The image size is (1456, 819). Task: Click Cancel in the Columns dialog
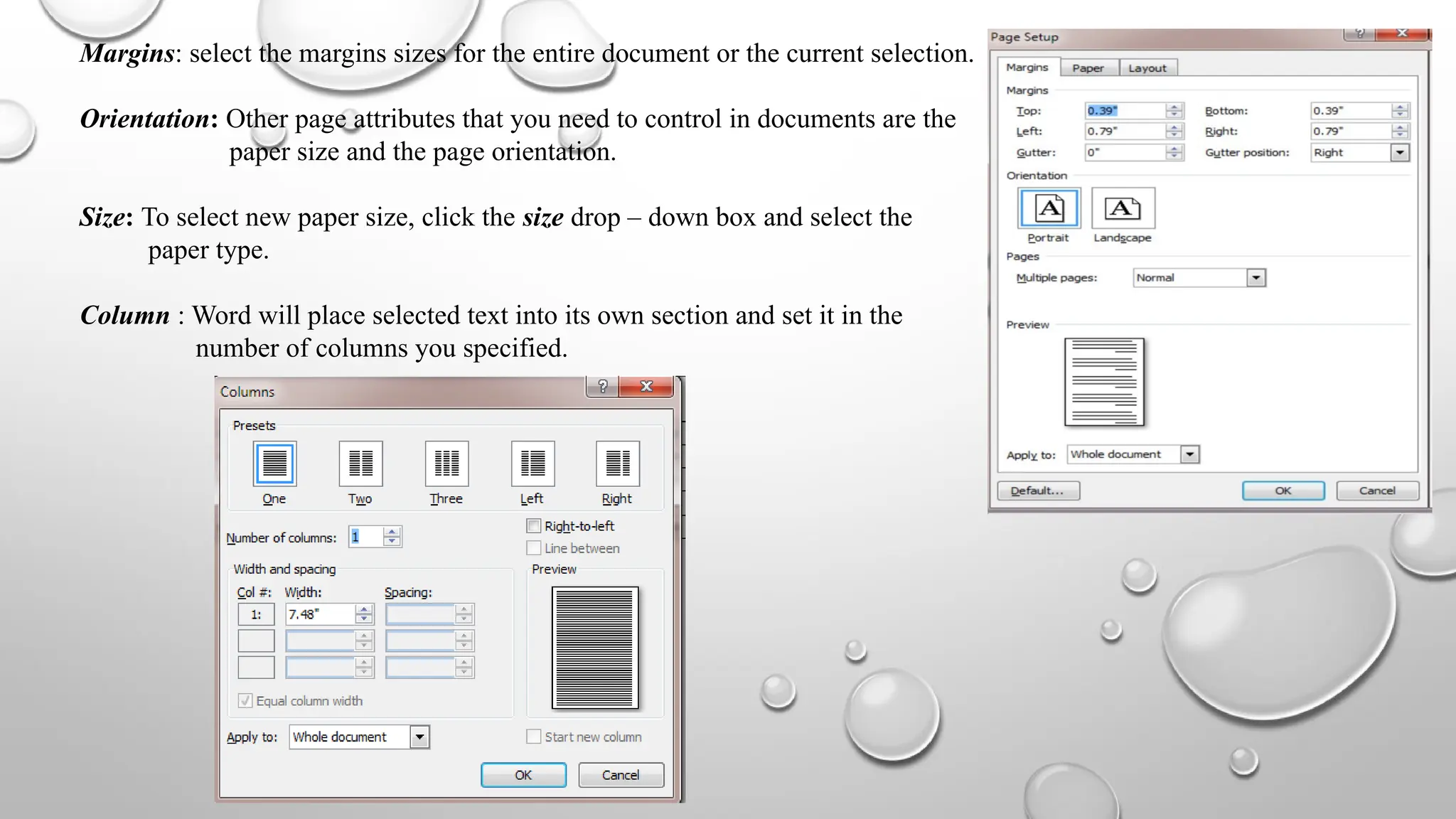pyautogui.click(x=621, y=775)
